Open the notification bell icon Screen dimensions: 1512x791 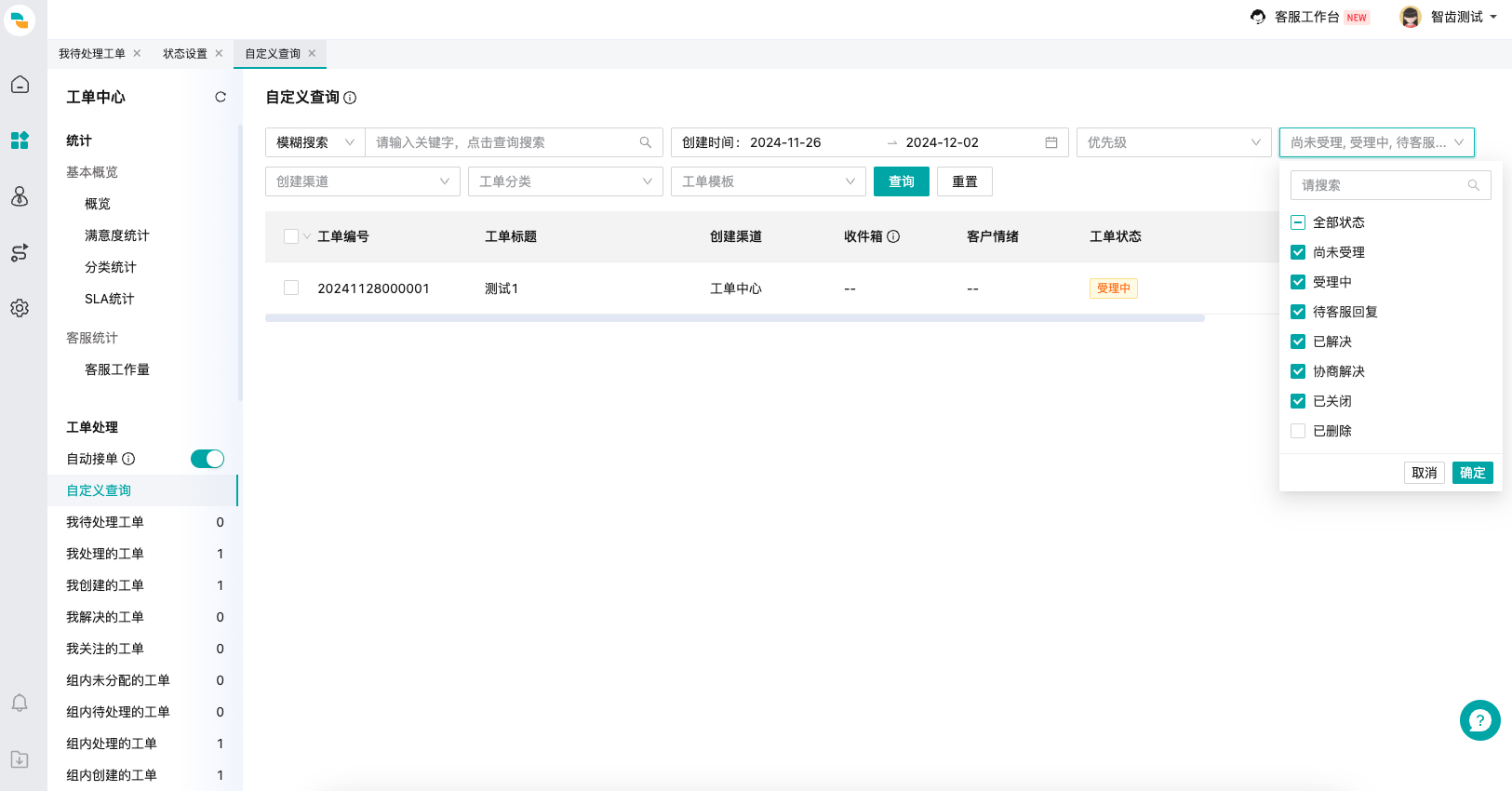tap(20, 703)
